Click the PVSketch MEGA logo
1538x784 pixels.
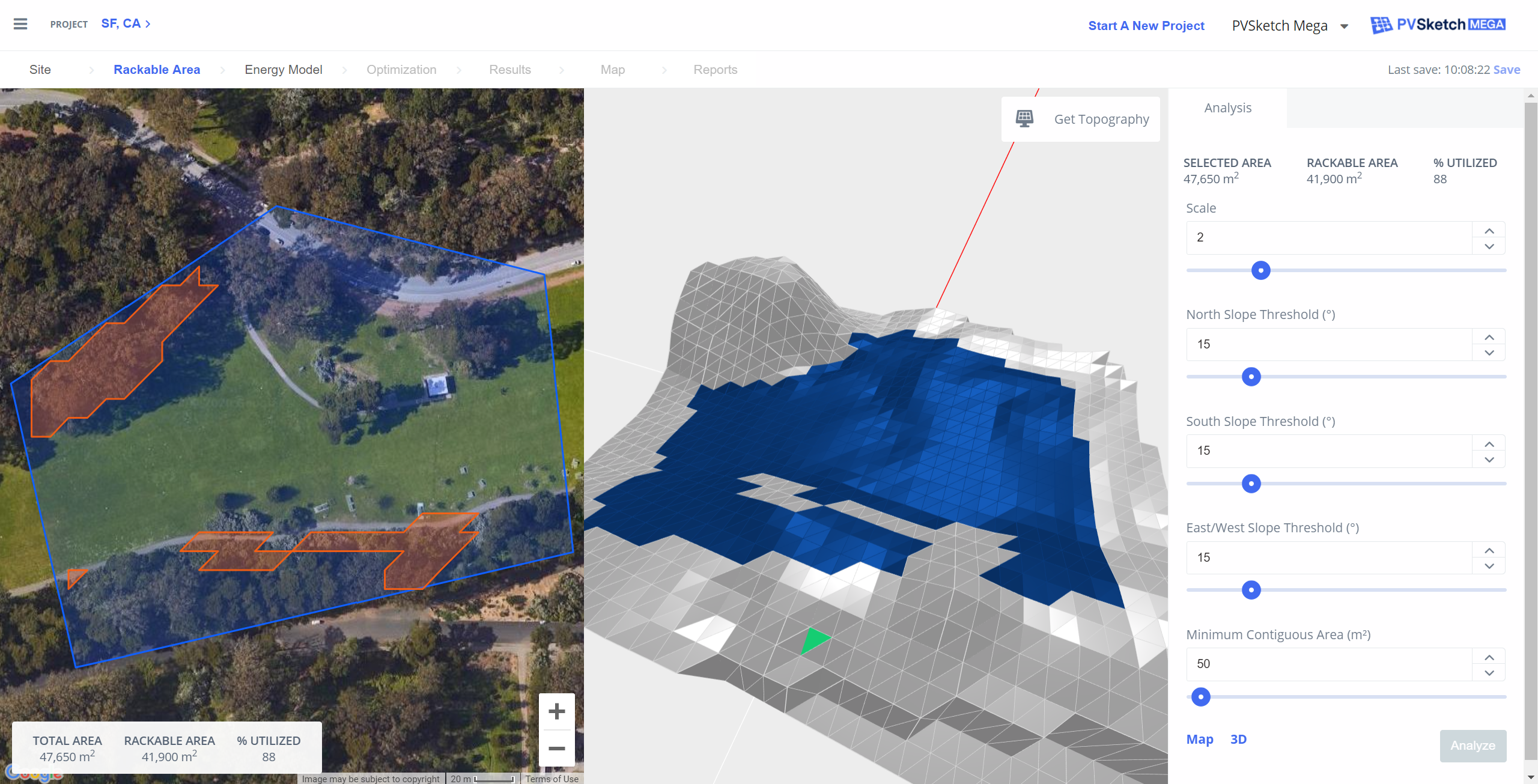point(1438,25)
